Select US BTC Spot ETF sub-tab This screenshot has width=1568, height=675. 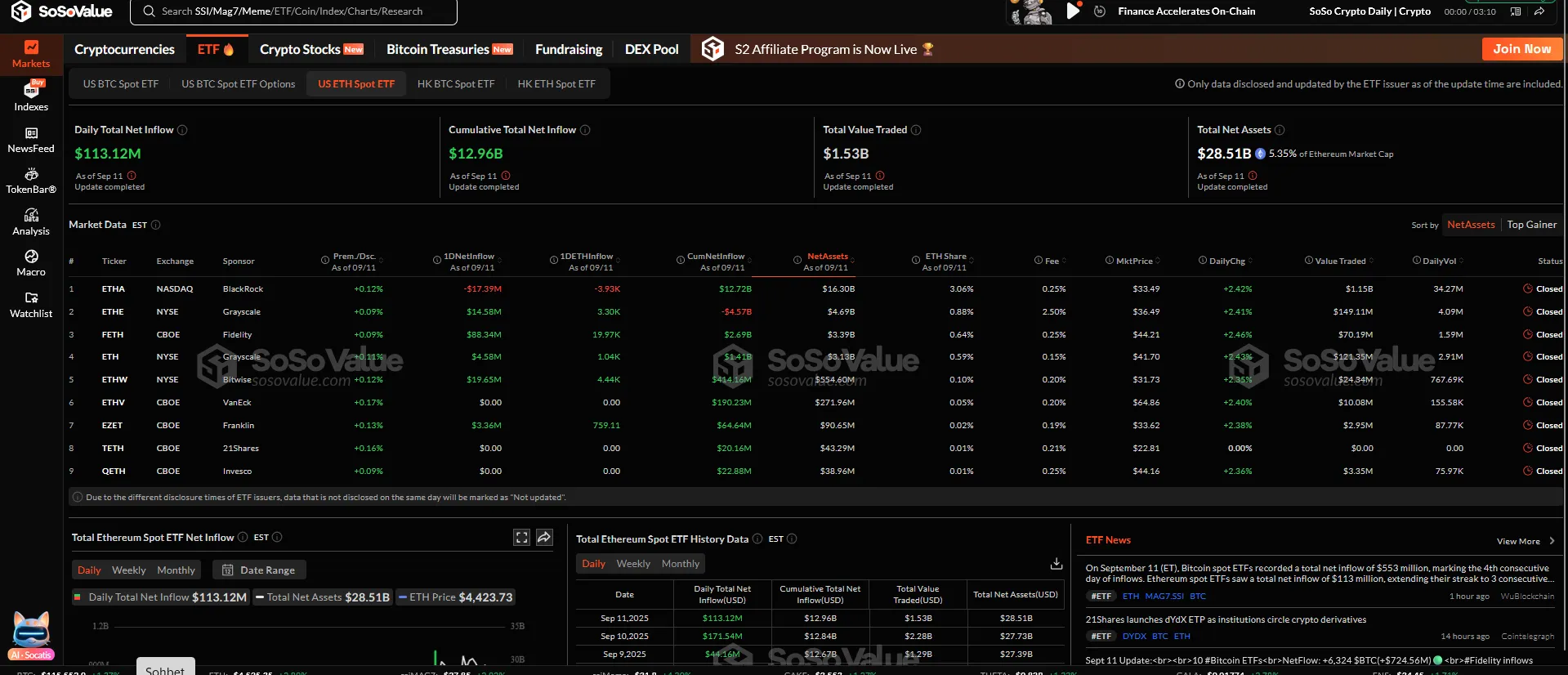pos(121,84)
